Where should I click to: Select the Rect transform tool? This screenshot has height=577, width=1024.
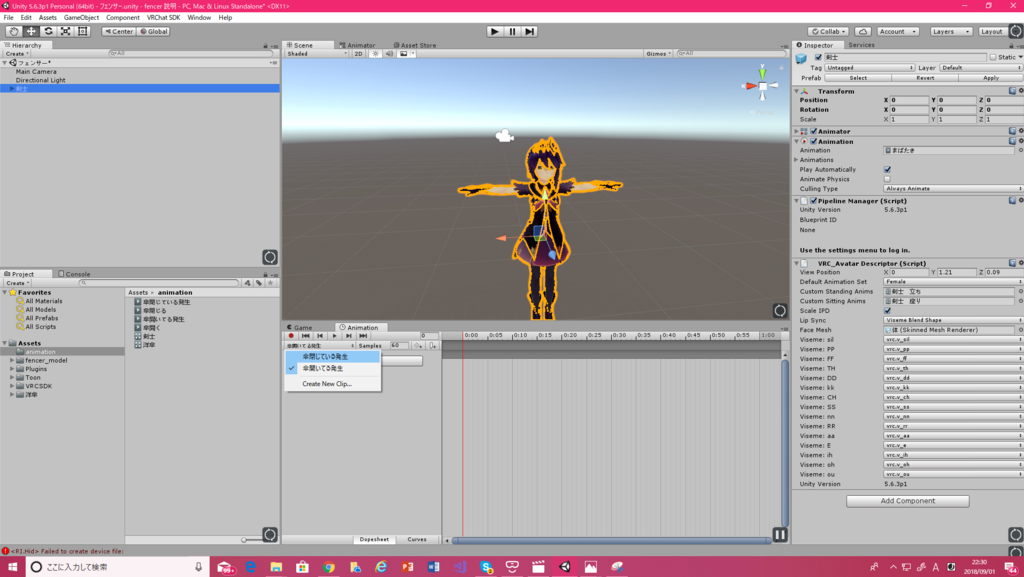coord(82,31)
